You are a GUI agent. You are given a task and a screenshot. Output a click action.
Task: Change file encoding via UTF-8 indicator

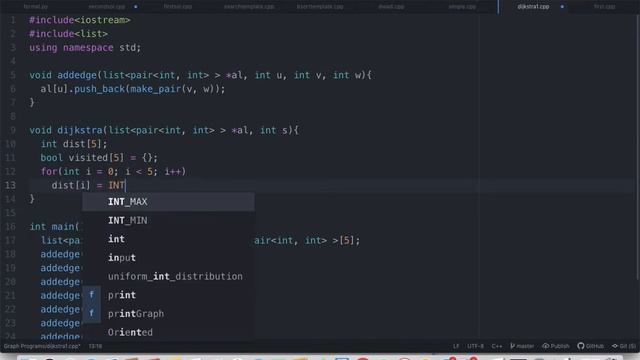pyautogui.click(x=476, y=346)
